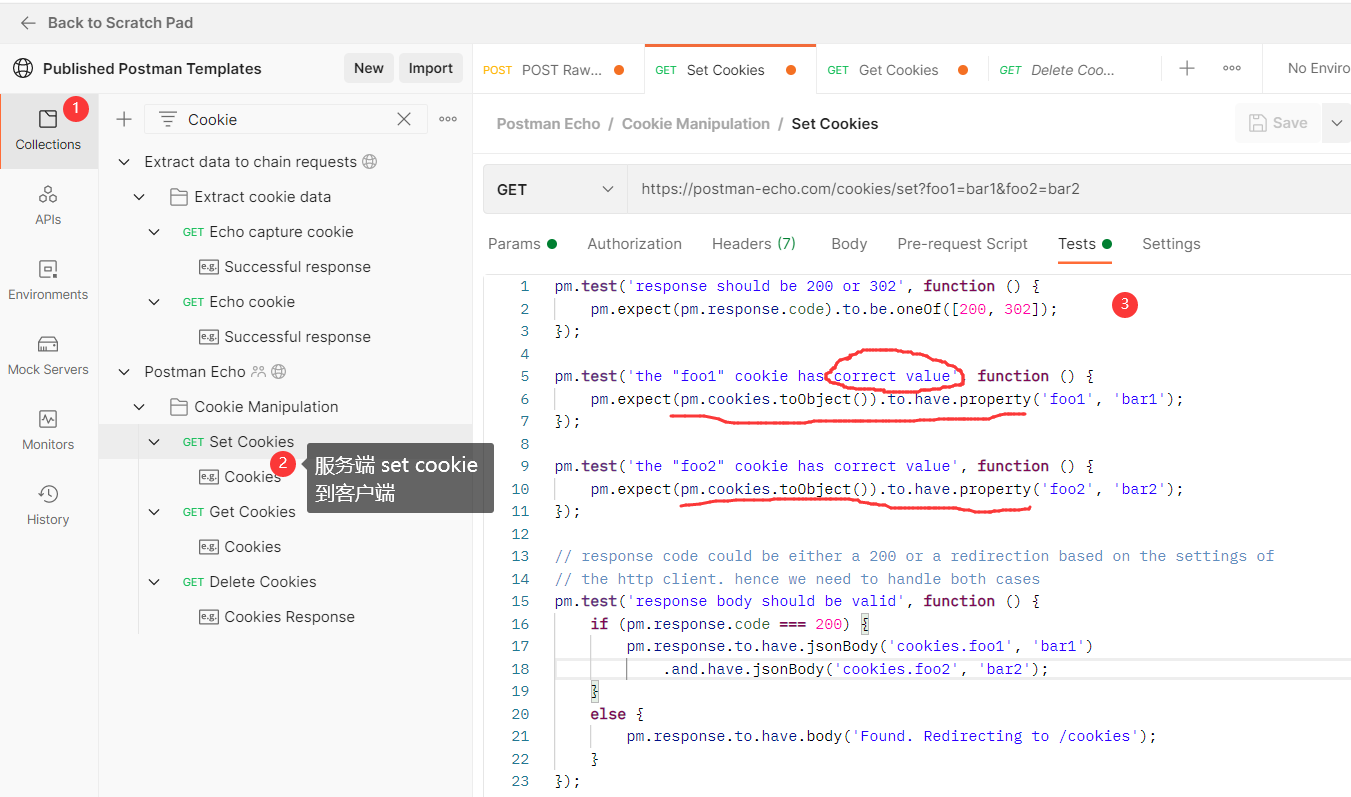Collapse the Extract data to chain requests collection
The height and width of the screenshot is (797, 1351).
pyautogui.click(x=124, y=162)
